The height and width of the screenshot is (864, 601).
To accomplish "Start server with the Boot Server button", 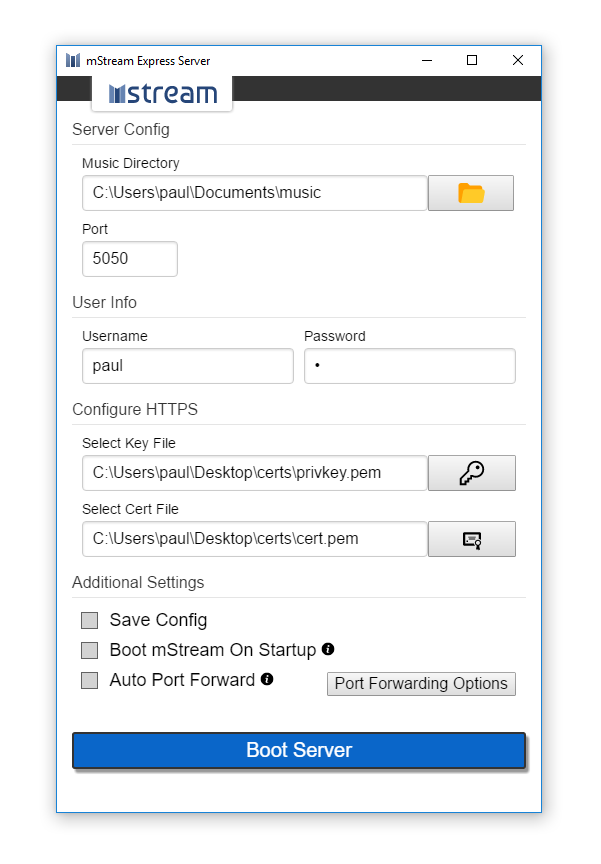I will (299, 750).
